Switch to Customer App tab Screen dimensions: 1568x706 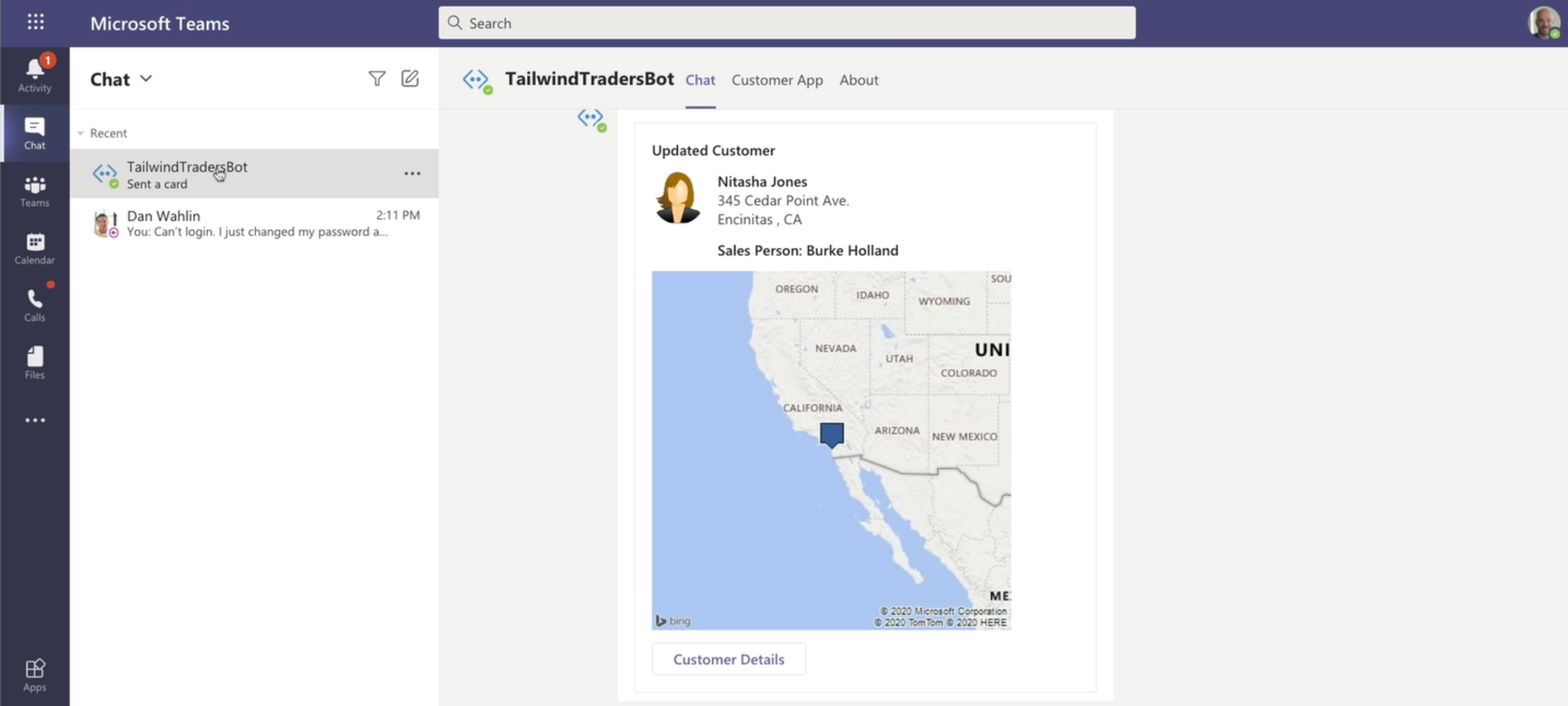tap(777, 79)
